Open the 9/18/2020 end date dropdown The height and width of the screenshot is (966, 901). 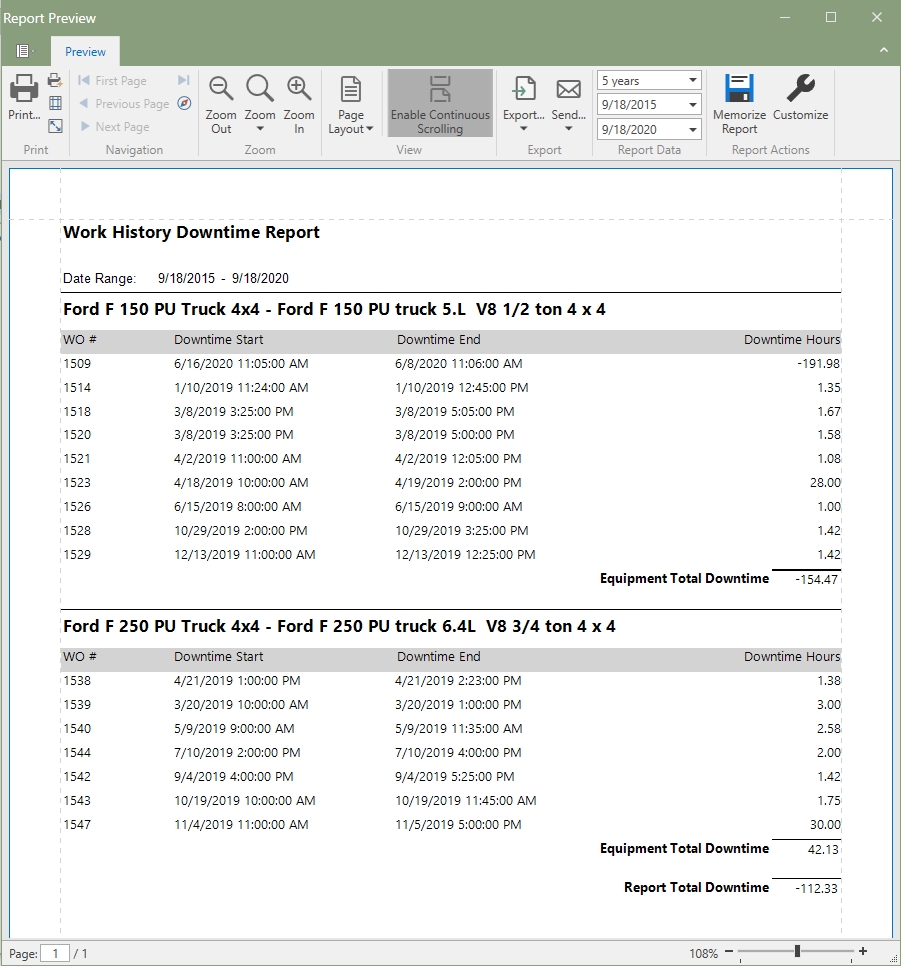tap(693, 129)
